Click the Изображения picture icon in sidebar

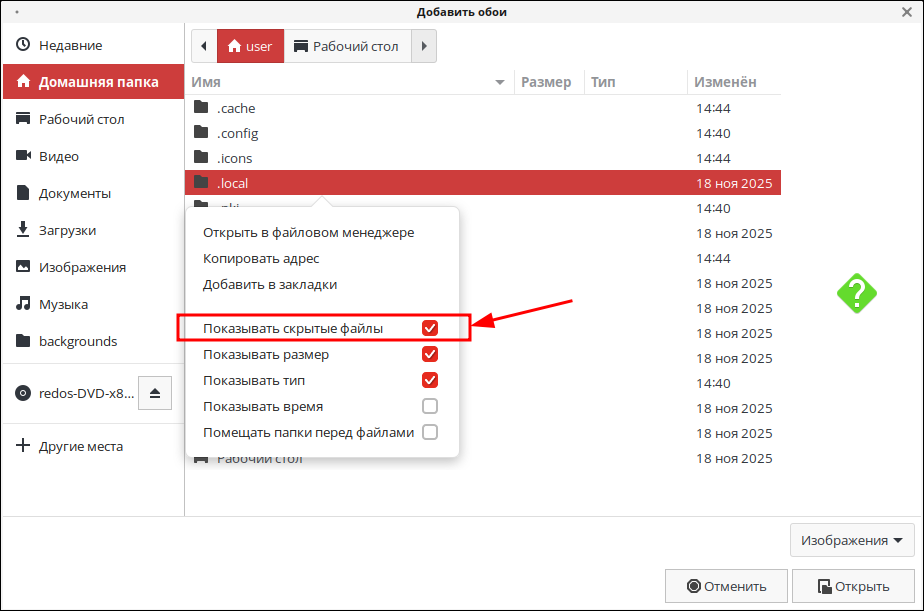(x=23, y=267)
